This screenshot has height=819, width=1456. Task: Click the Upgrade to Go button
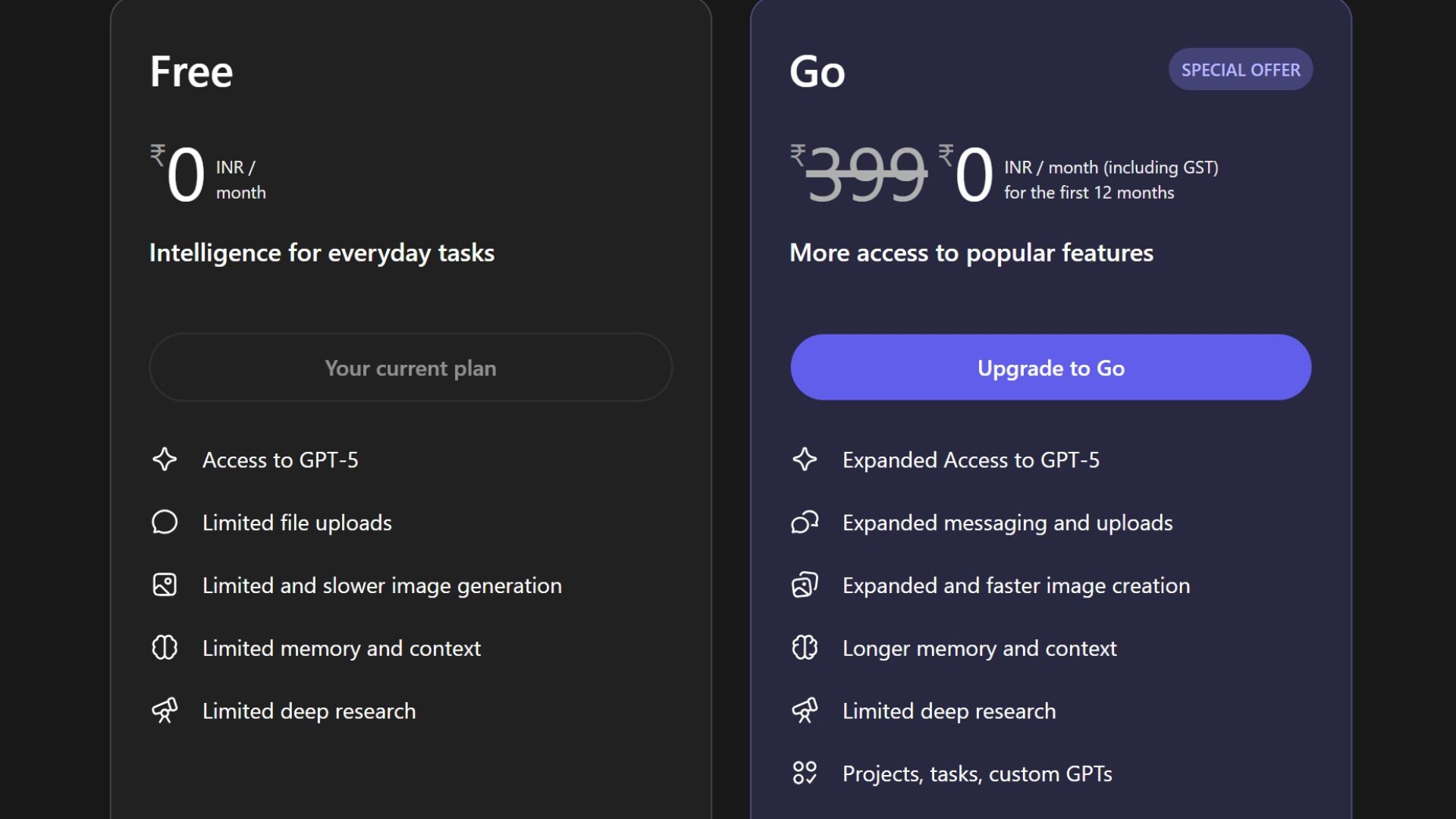click(x=1050, y=368)
